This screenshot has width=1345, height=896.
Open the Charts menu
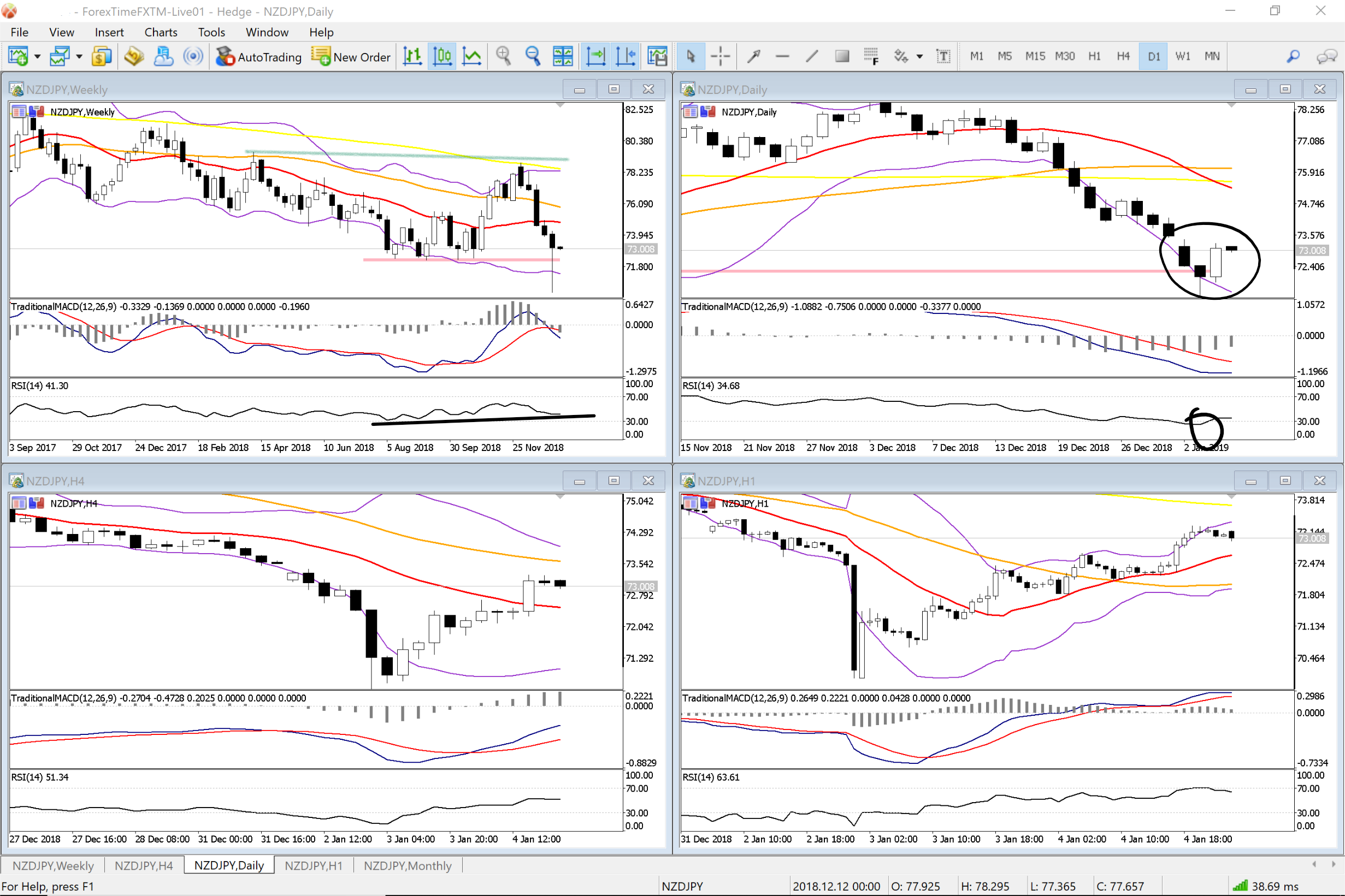(x=161, y=32)
